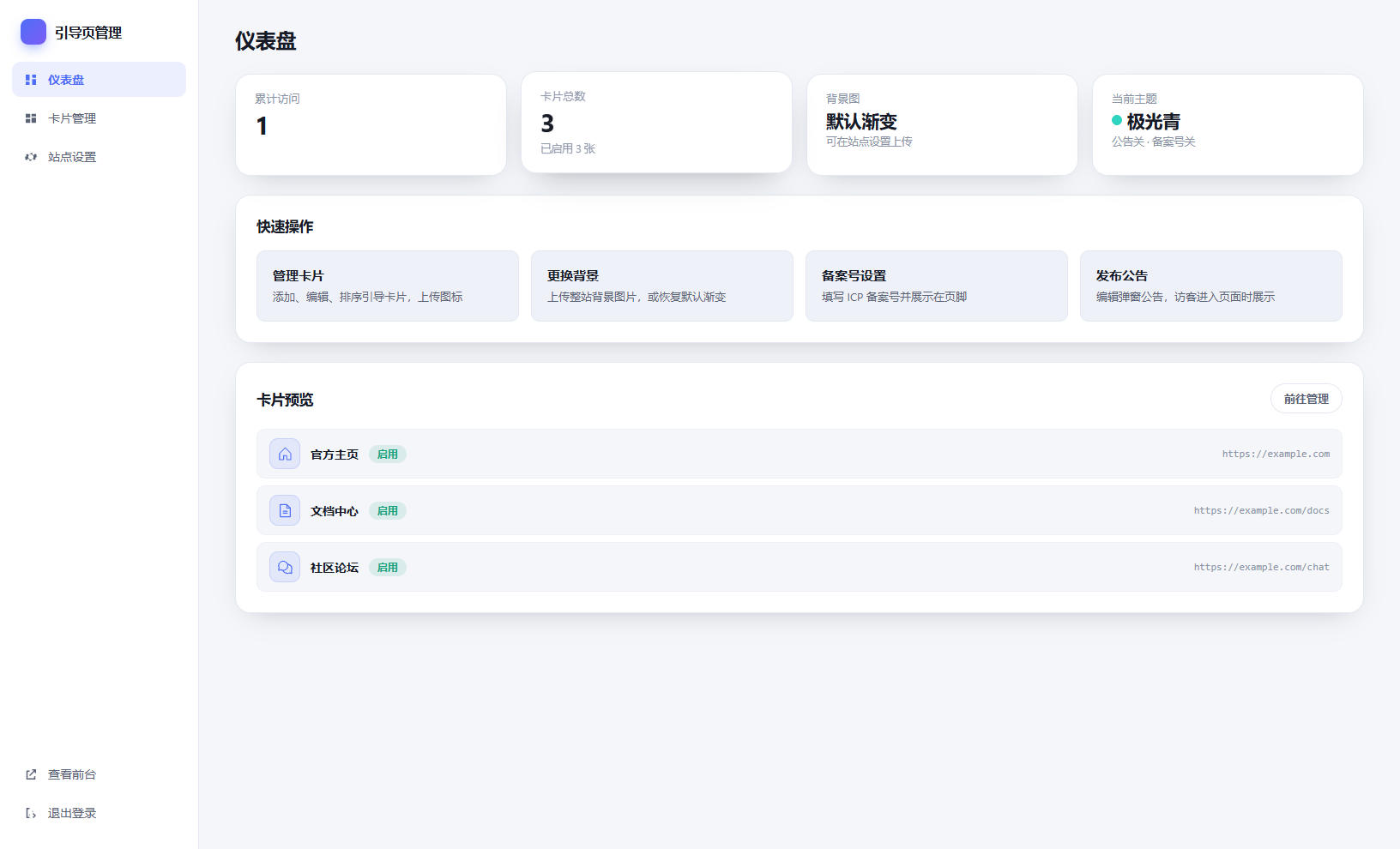Click the 可在站点设置上传 hint text

click(x=869, y=141)
